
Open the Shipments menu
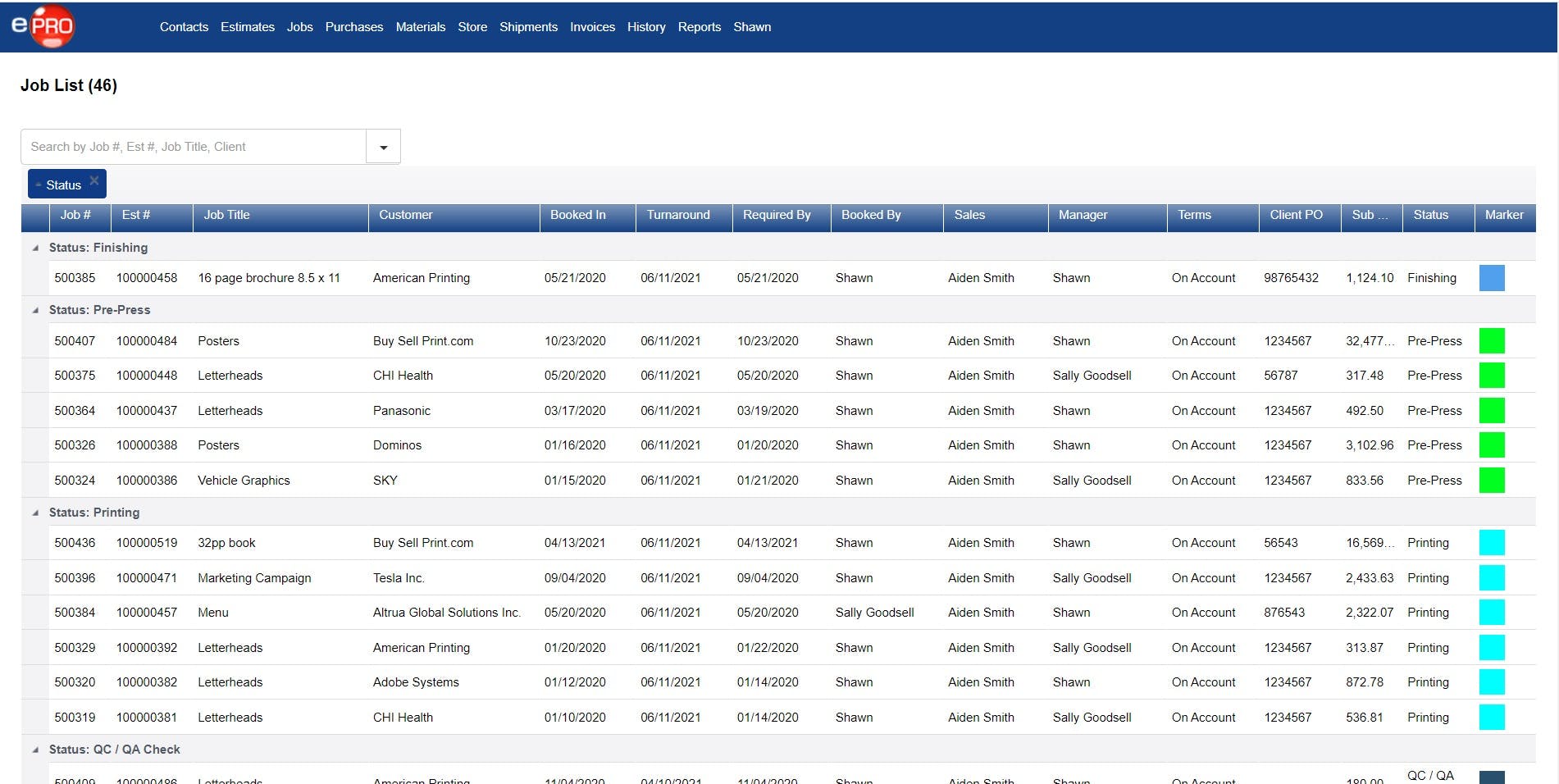(x=528, y=27)
